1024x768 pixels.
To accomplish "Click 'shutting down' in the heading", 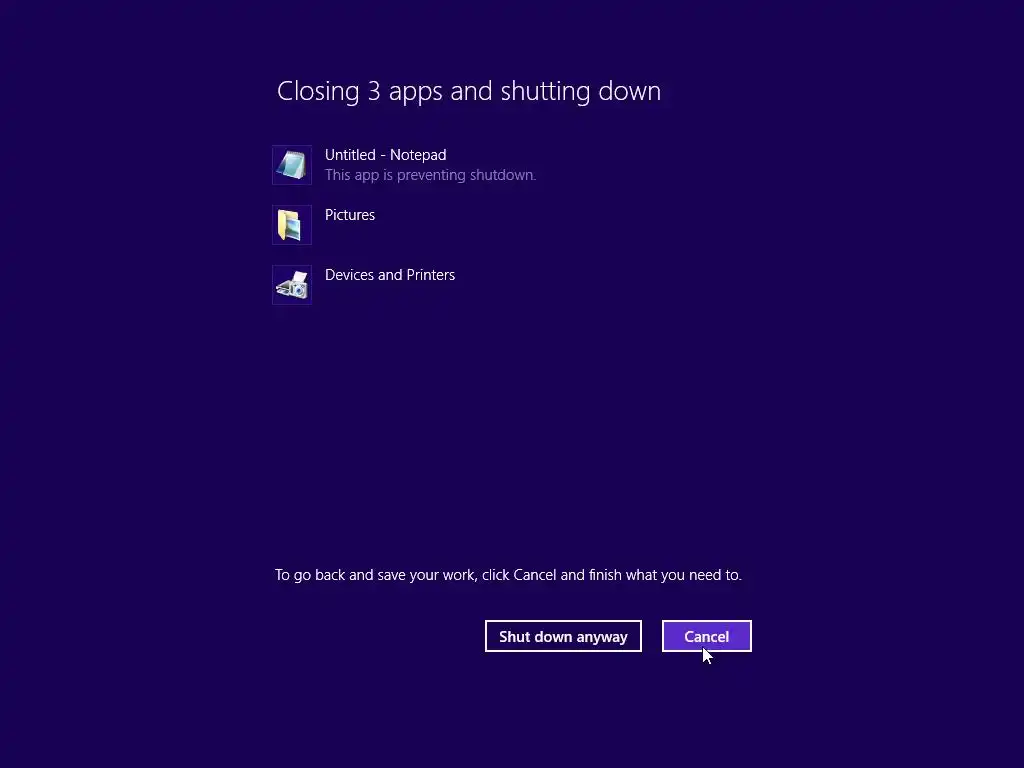I will pos(581,91).
